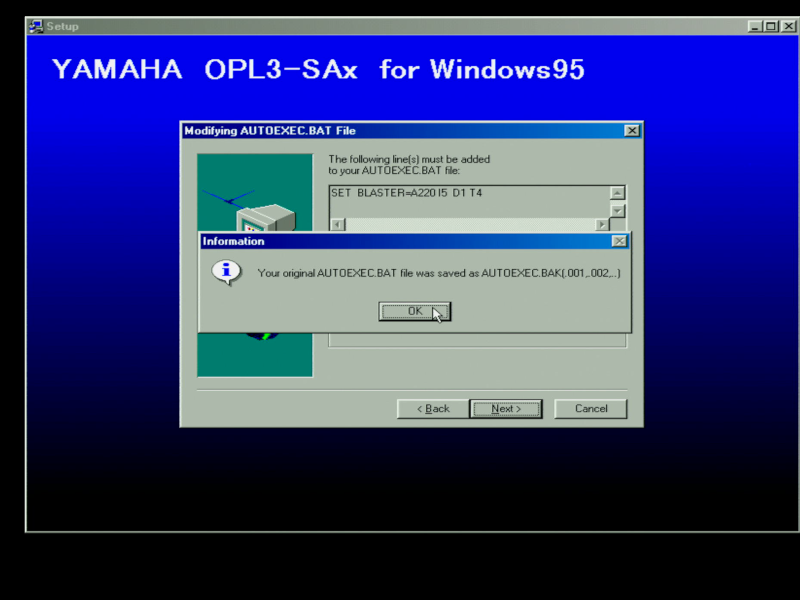Click the Setup window's title bar icon

point(36,26)
